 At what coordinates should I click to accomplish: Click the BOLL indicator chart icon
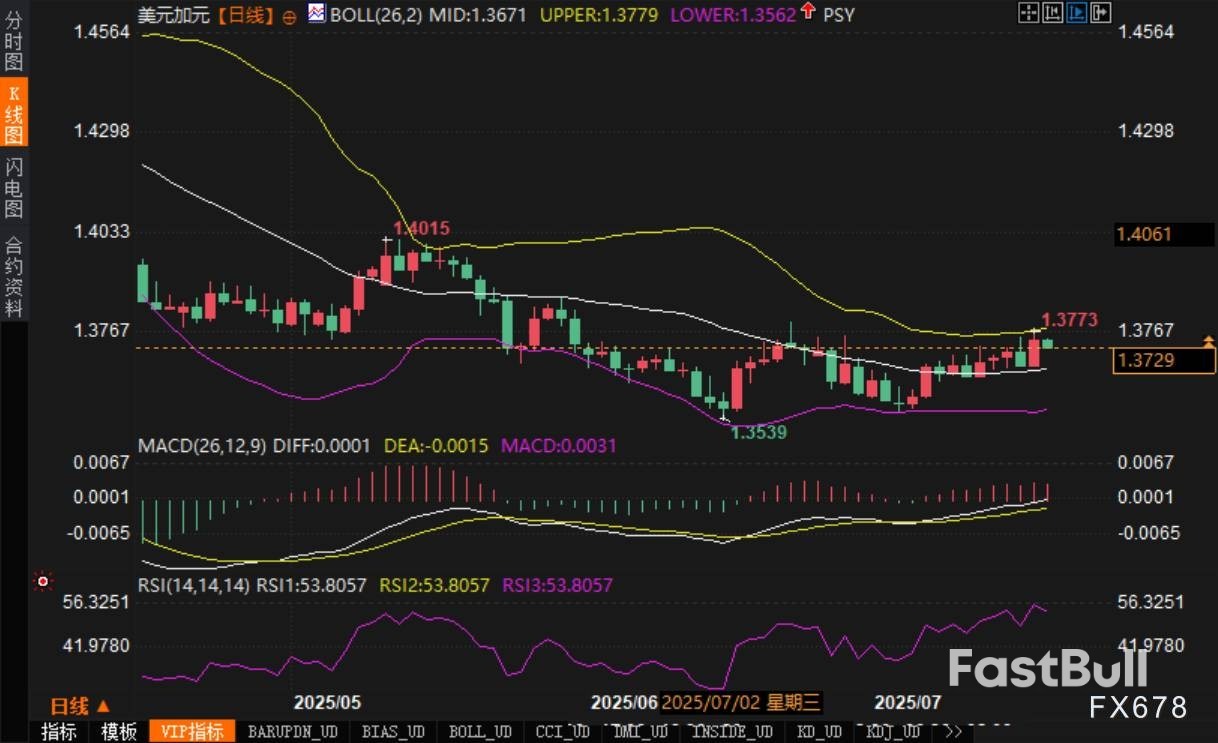point(316,14)
